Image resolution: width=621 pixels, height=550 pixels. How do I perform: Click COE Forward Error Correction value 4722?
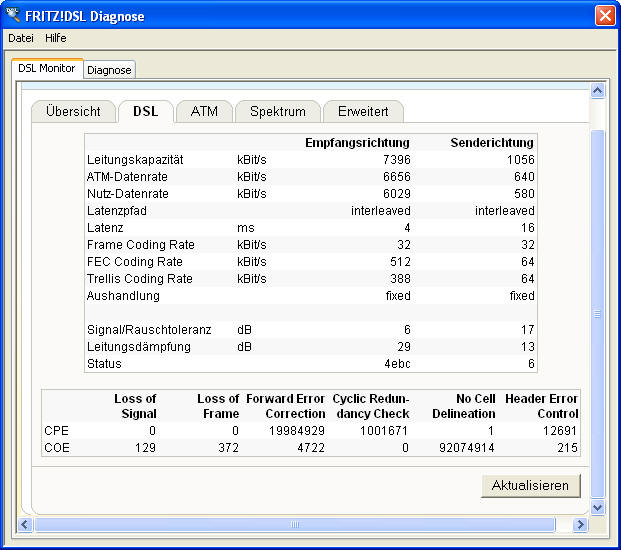click(311, 448)
